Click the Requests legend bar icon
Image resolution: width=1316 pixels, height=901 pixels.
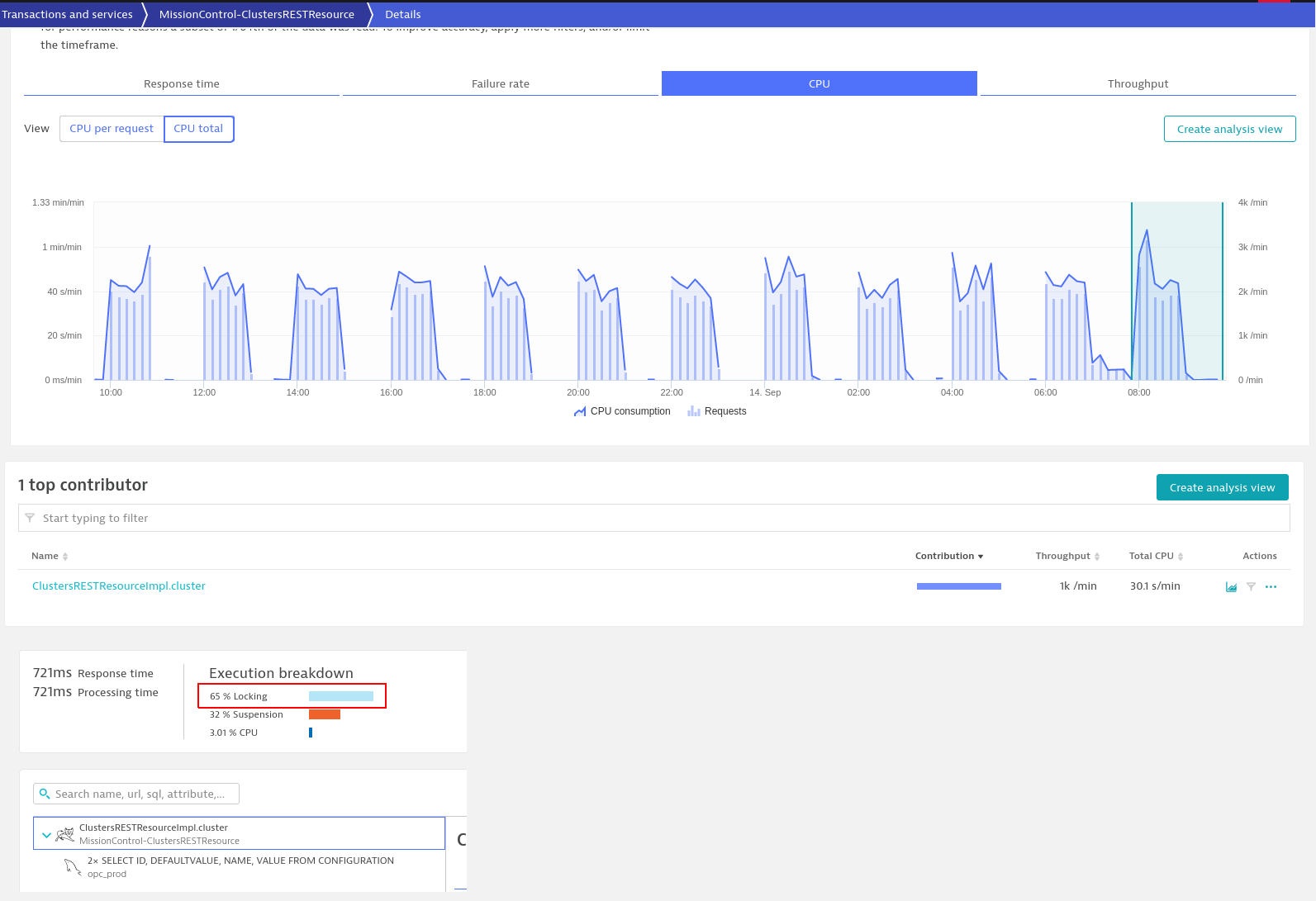point(694,411)
